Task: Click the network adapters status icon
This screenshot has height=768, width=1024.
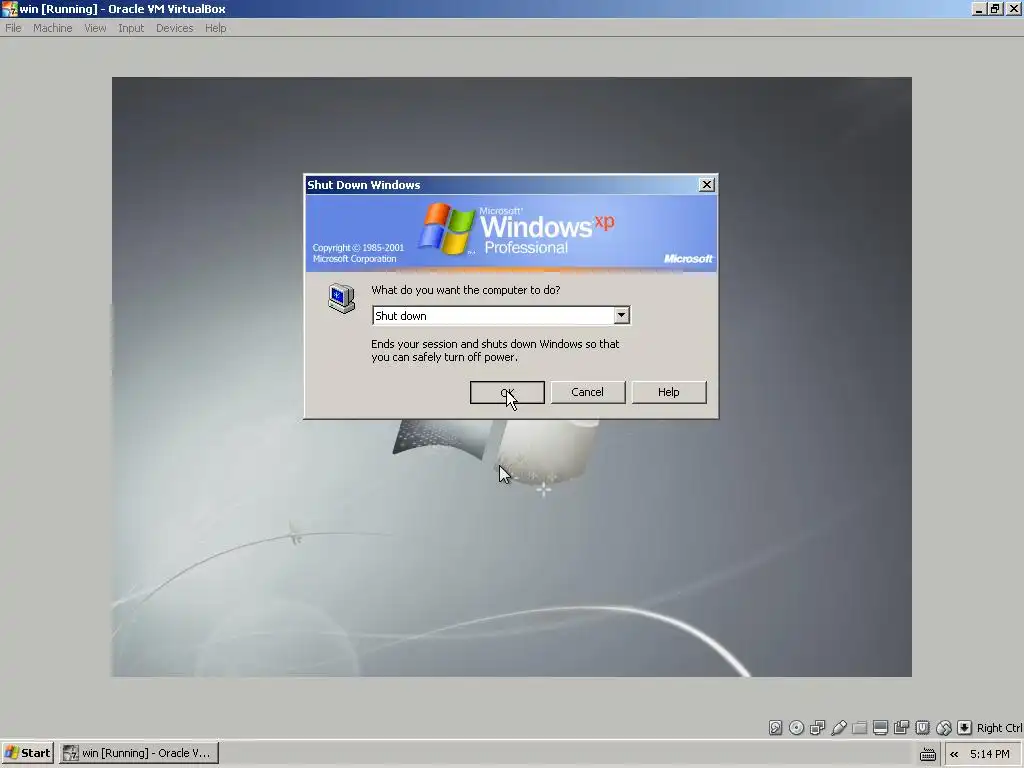Action: (817, 728)
